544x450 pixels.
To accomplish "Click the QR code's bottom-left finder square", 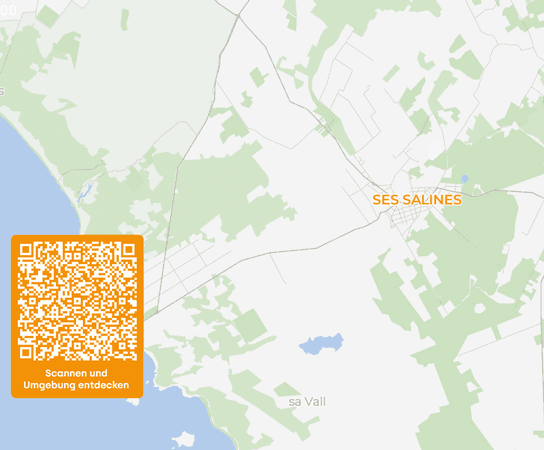I will coord(26,353).
